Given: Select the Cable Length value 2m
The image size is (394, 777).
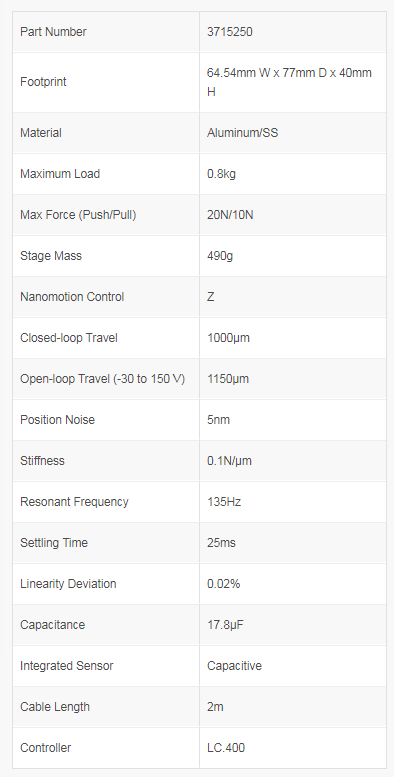Looking at the screenshot, I should click(x=215, y=707).
